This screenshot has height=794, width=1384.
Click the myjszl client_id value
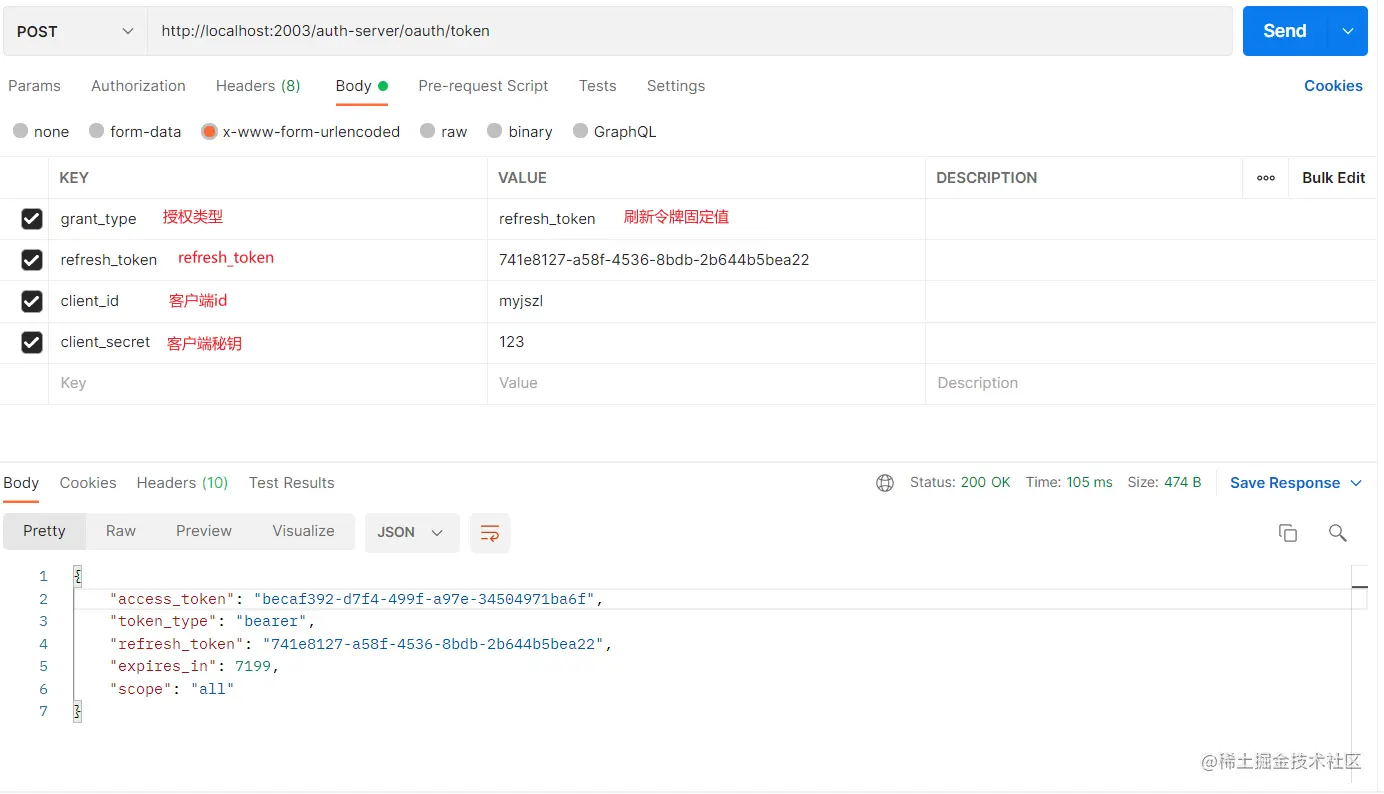tap(521, 301)
